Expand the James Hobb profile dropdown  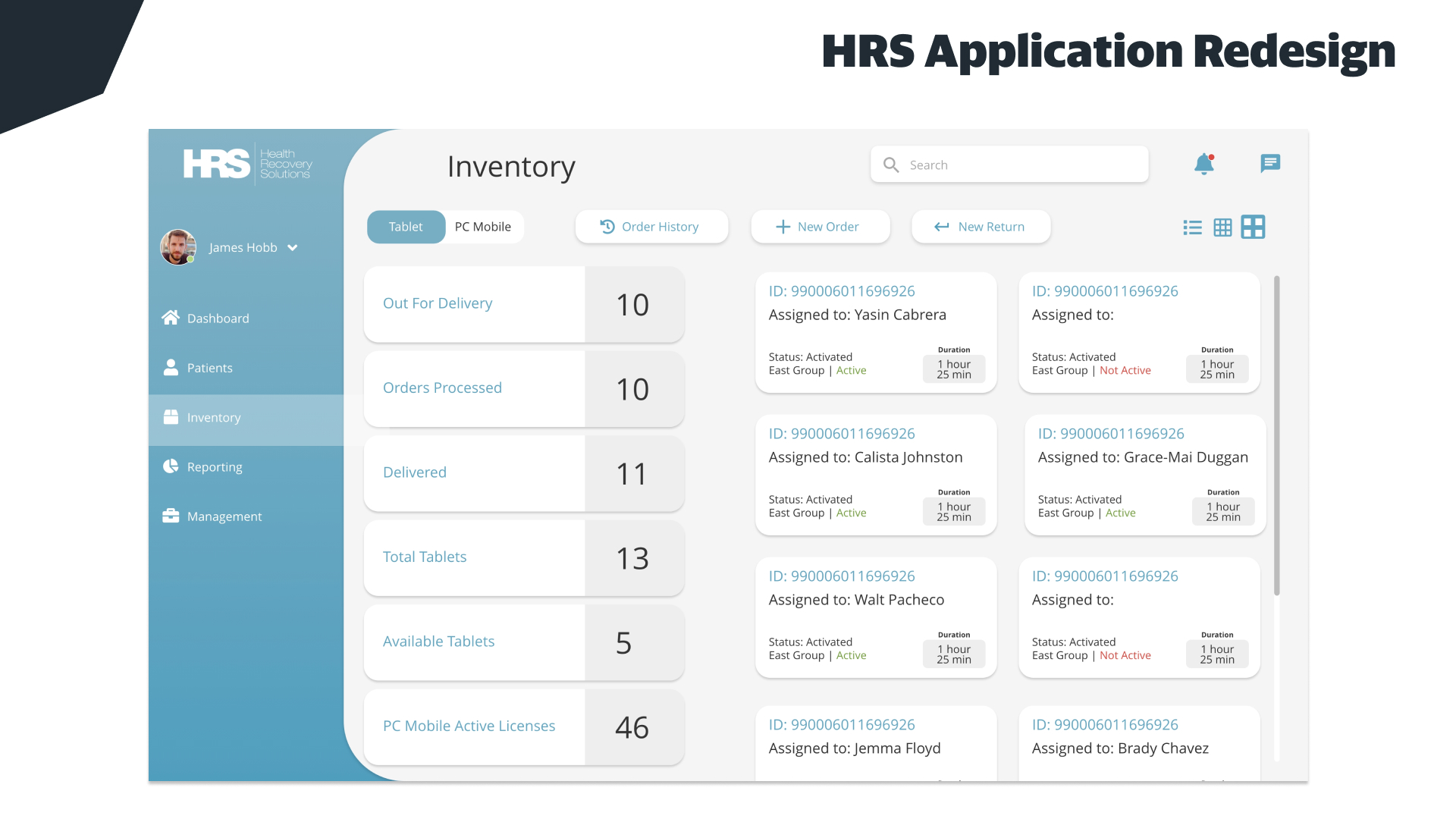point(293,247)
